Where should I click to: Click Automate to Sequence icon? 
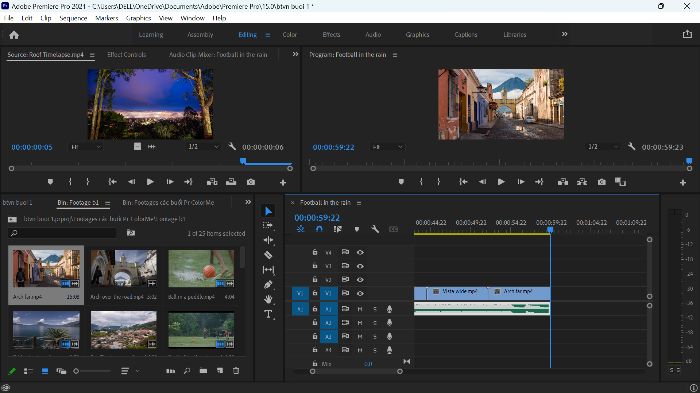171,371
